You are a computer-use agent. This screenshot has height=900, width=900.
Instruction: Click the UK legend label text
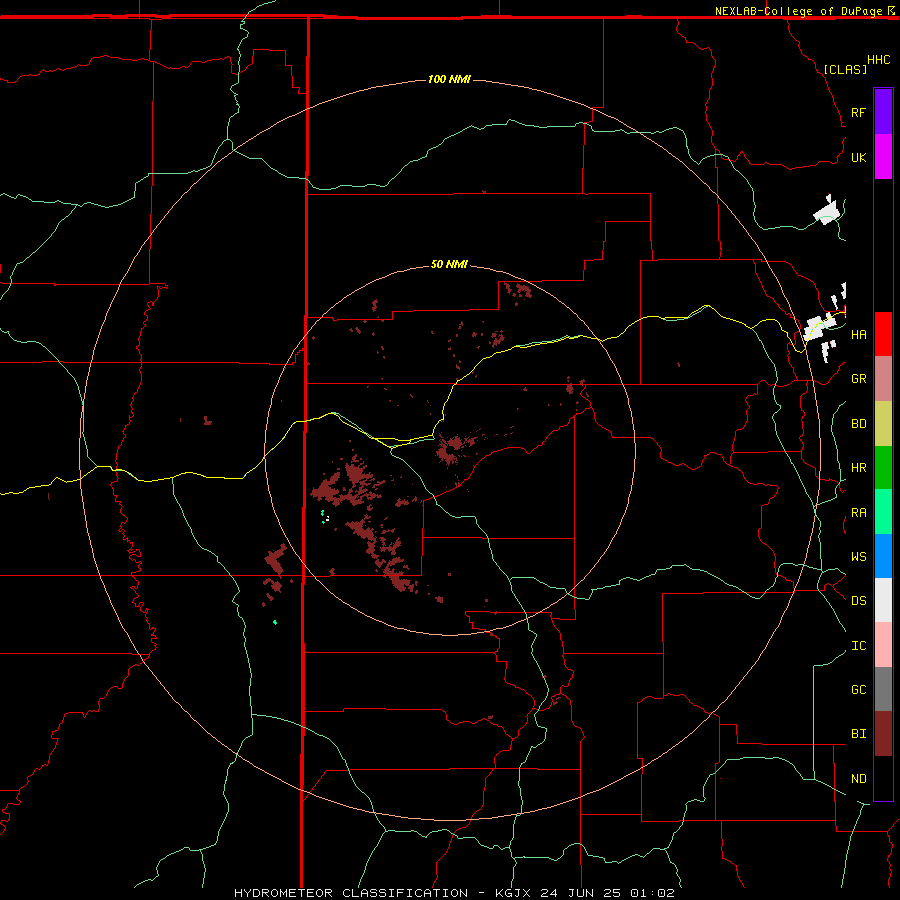(858, 157)
